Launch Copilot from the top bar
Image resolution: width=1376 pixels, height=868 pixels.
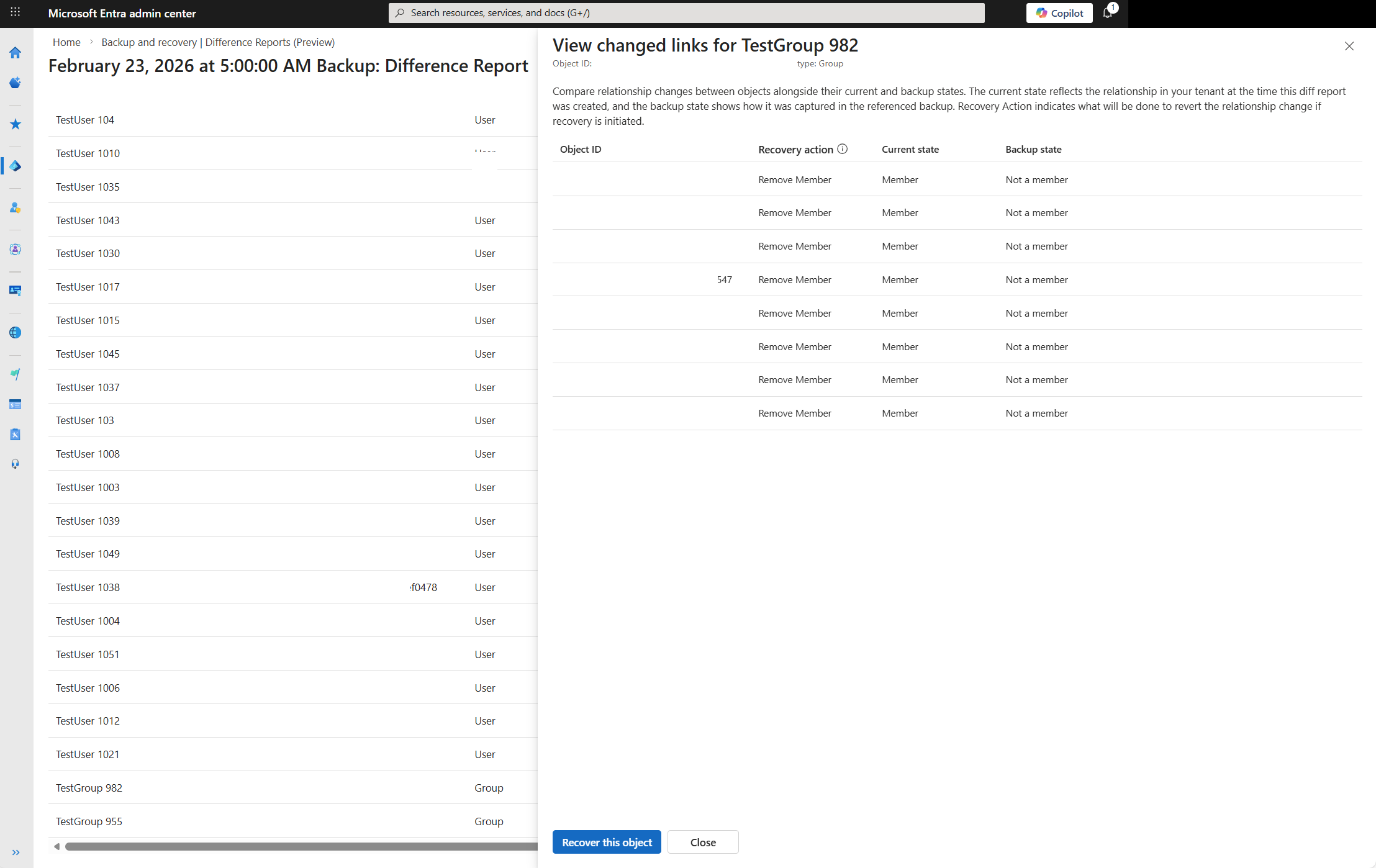pos(1059,12)
